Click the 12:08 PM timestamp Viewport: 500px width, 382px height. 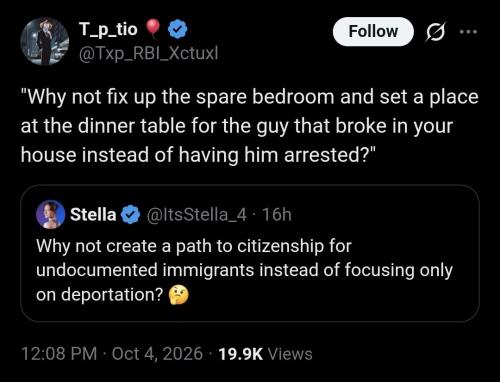[59, 353]
